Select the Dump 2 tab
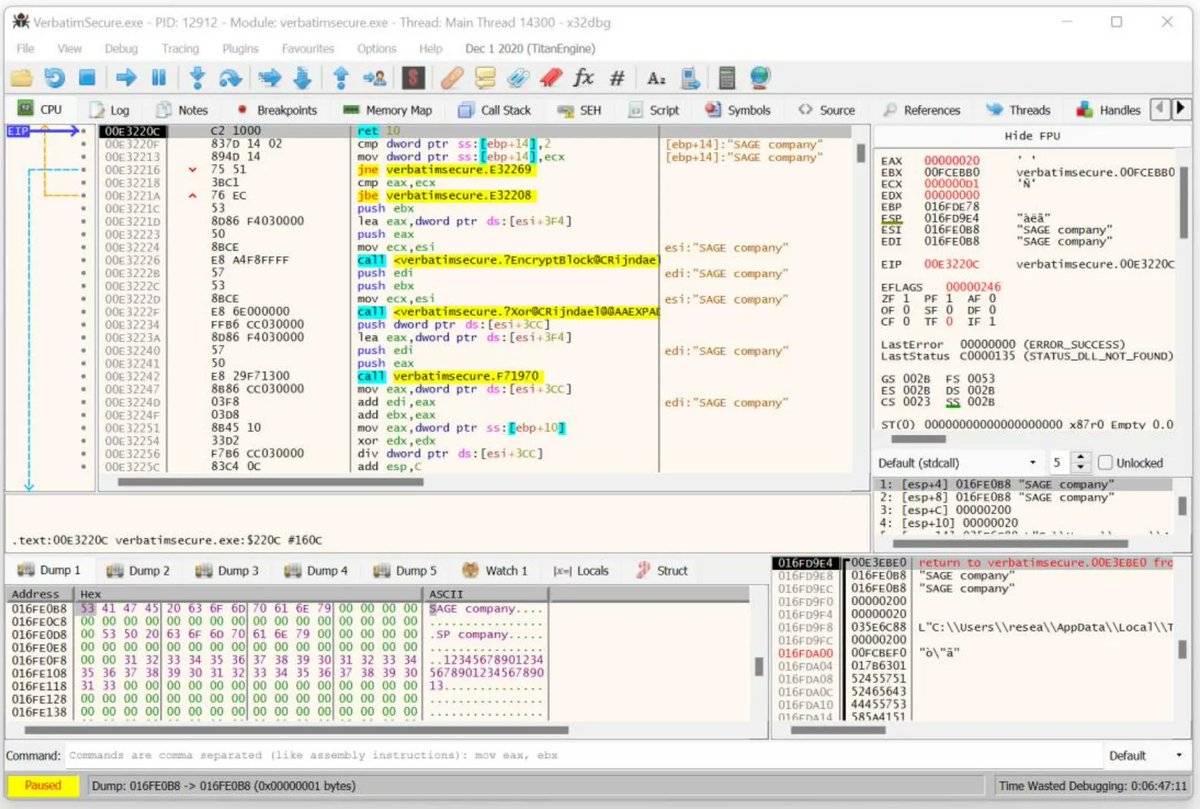The image size is (1200, 809). [x=138, y=571]
